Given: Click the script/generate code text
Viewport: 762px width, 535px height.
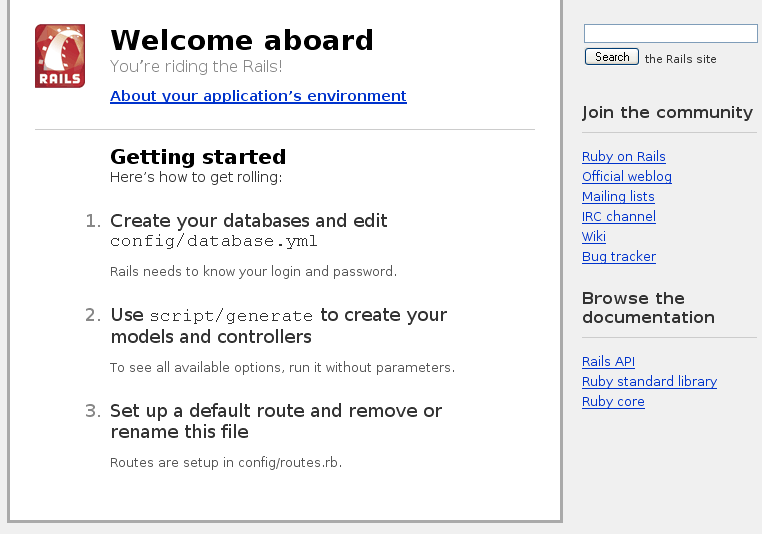Looking at the screenshot, I should (x=231, y=316).
